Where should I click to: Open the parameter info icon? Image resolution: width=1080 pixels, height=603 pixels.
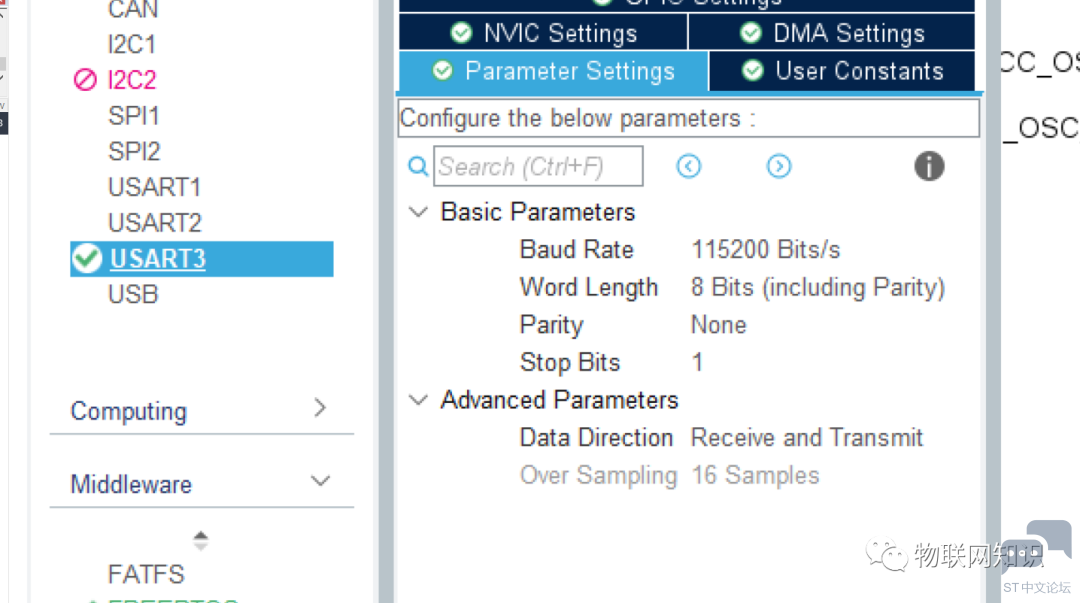click(929, 166)
